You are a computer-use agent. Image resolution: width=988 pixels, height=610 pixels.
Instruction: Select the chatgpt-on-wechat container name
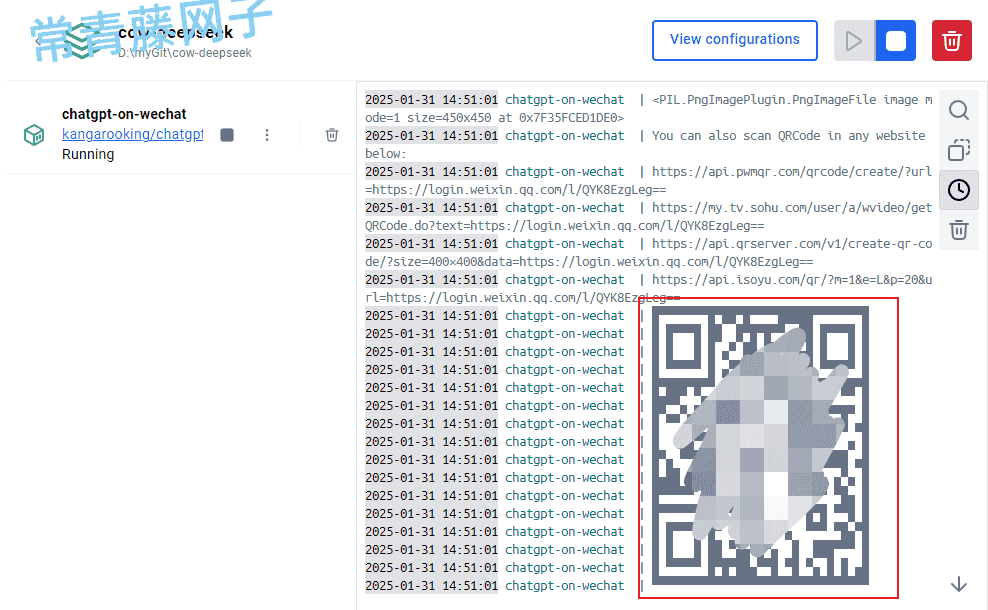[124, 114]
